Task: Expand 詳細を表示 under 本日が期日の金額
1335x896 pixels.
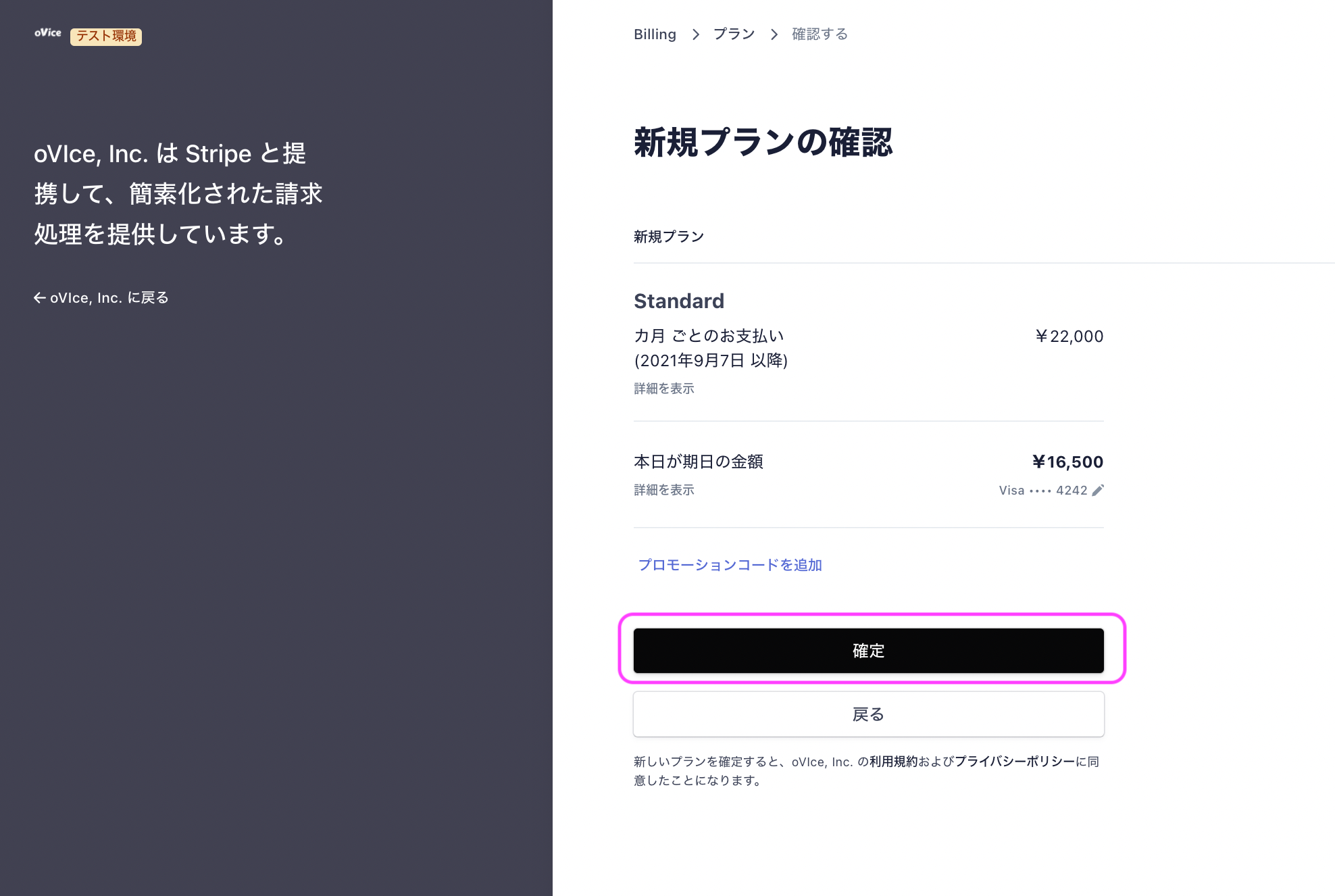Action: pyautogui.click(x=664, y=490)
